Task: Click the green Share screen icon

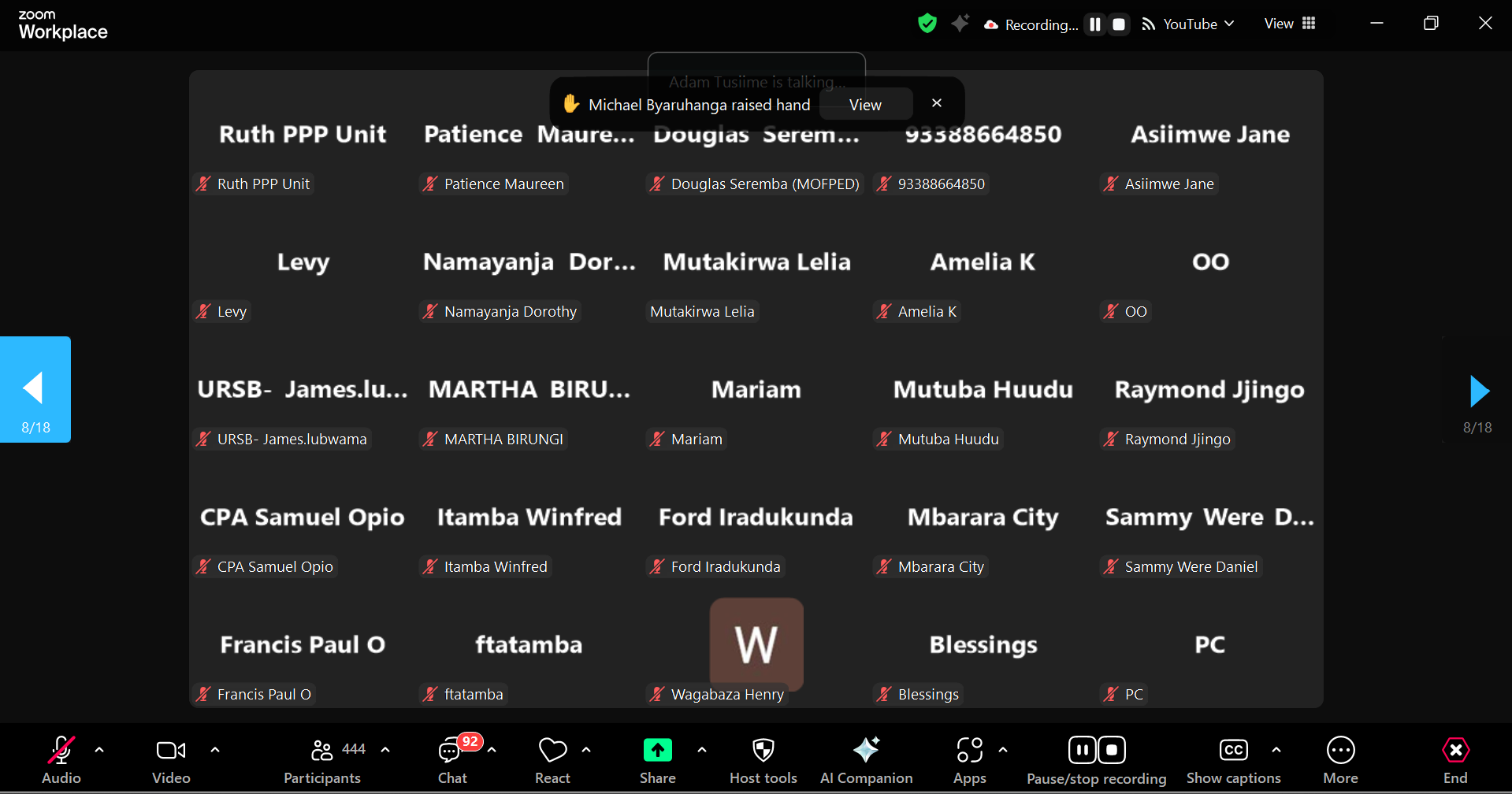Action: point(657,750)
